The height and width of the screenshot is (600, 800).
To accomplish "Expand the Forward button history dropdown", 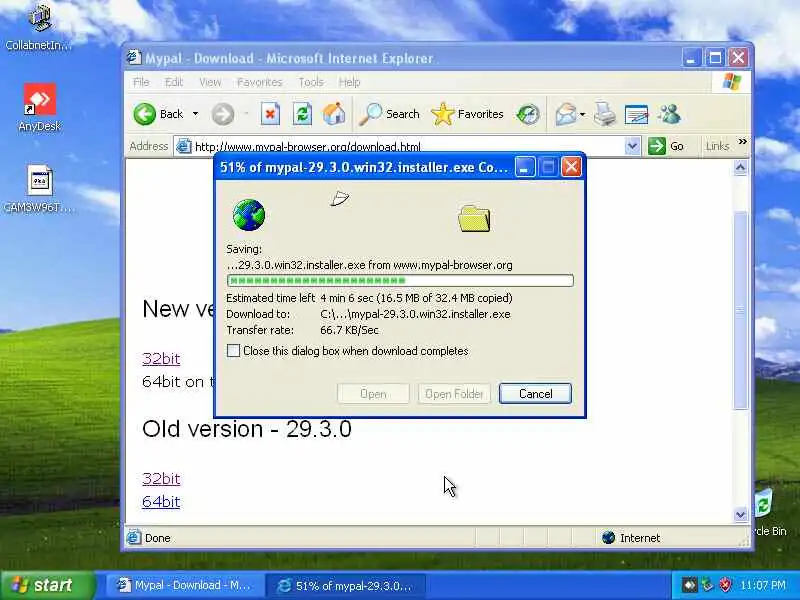I will [246, 114].
